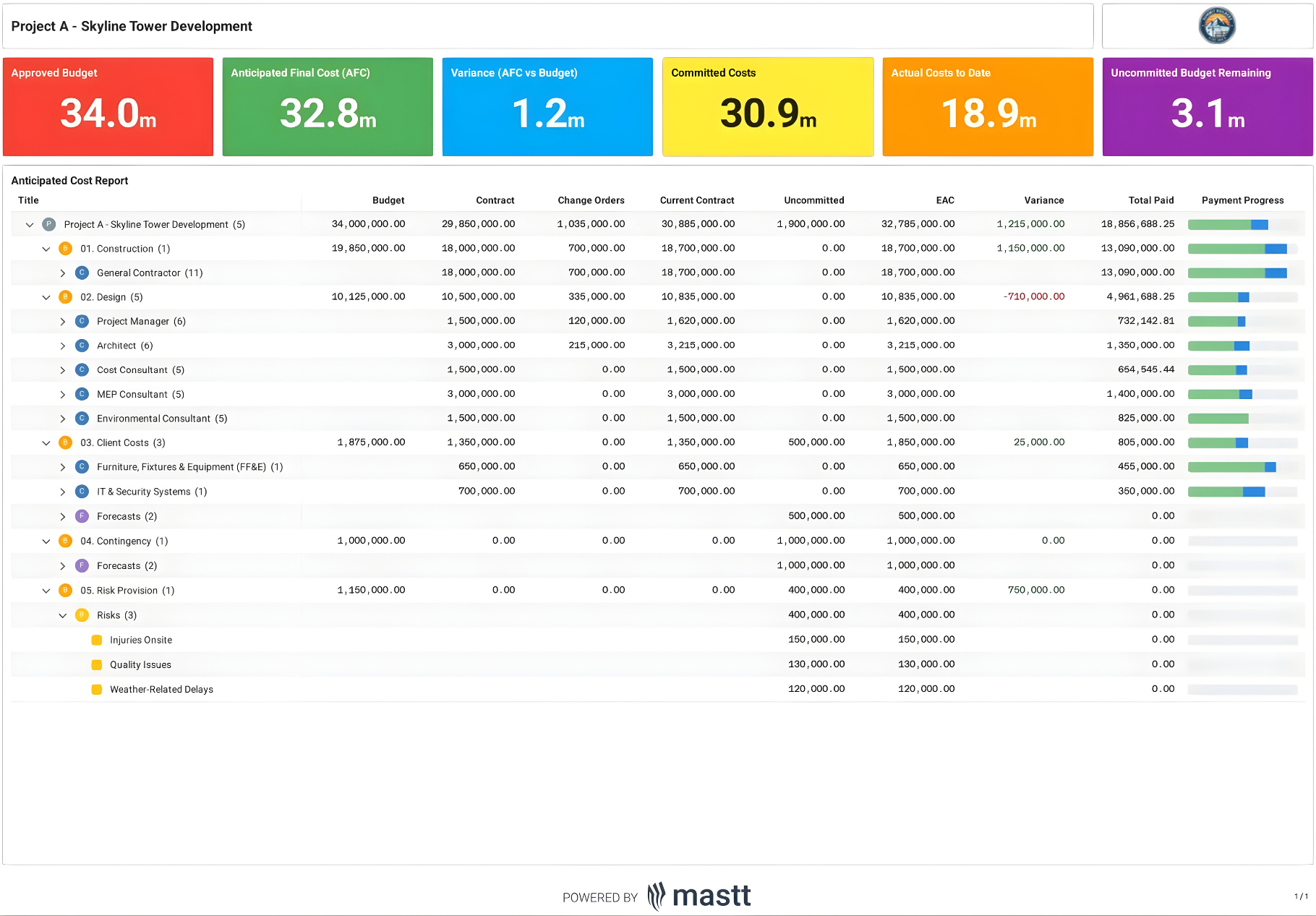Click the yellow risk icon for Weather-Related Delays
This screenshot has height=916, width=1316.
coord(97,689)
